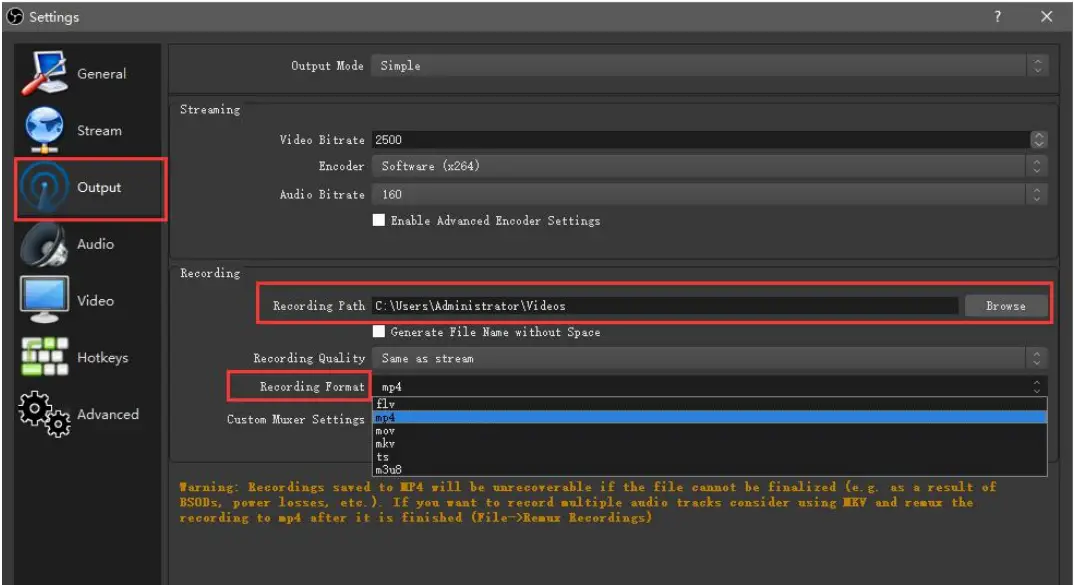The width and height of the screenshot is (1075, 585).
Task: Switch to the Advanced tab label
Action: (x=108, y=414)
